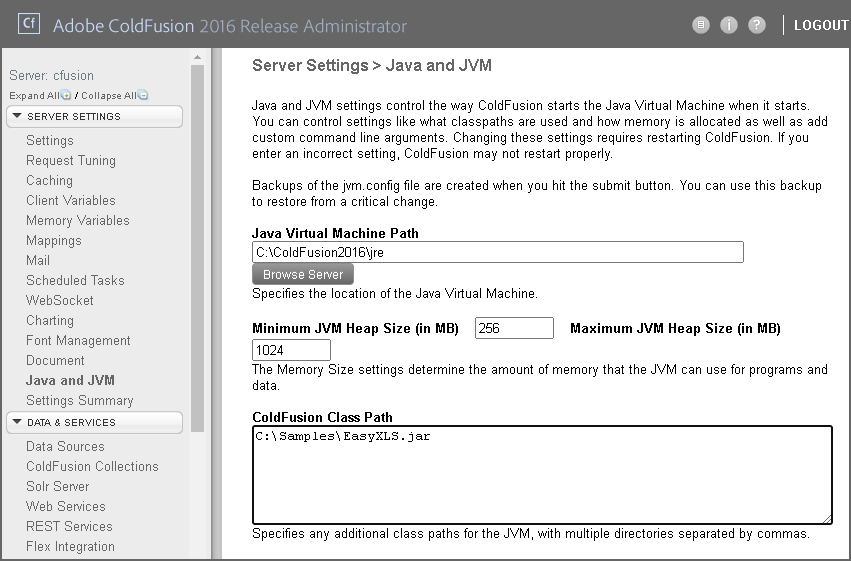Collapse the DATA & SERVICES section
The height and width of the screenshot is (561, 851).
94,423
